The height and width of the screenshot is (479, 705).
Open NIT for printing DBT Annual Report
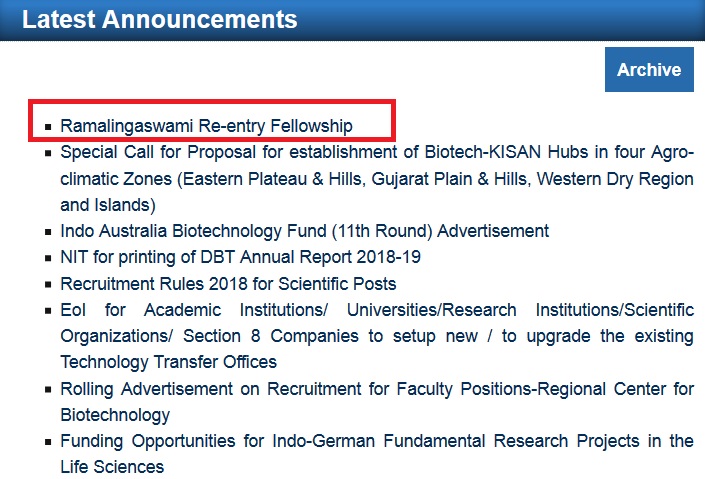(x=240, y=257)
